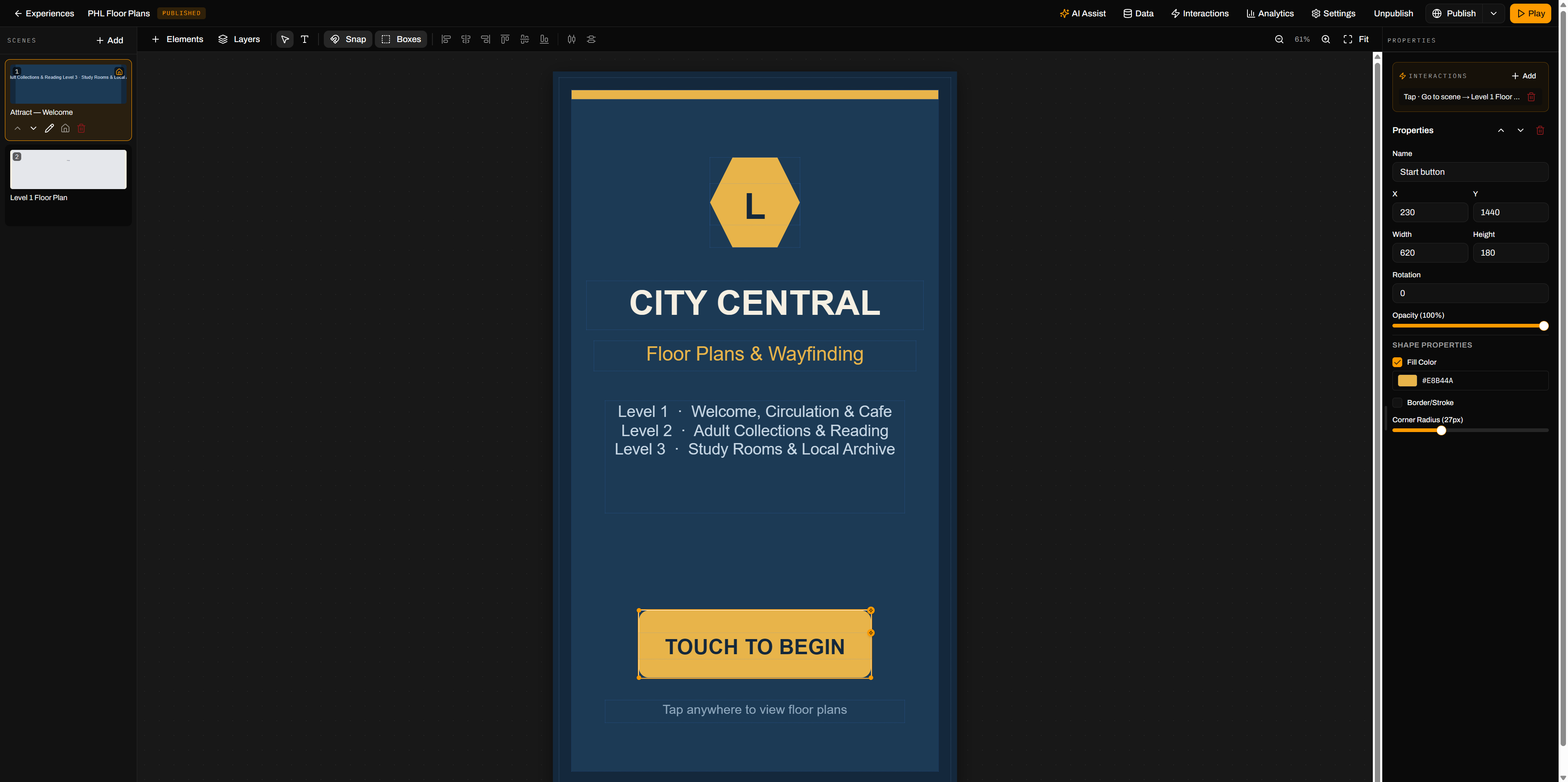Image resolution: width=1568 pixels, height=782 pixels.
Task: Align selected elements to the top
Action: [x=505, y=40]
